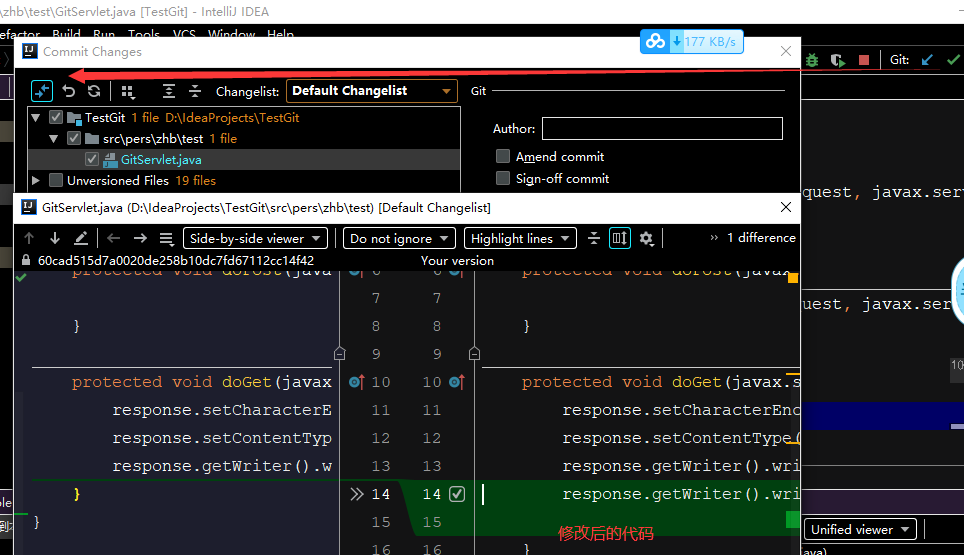The width and height of the screenshot is (964, 555).
Task: Go to next difference with down arrow
Action: pos(55,238)
